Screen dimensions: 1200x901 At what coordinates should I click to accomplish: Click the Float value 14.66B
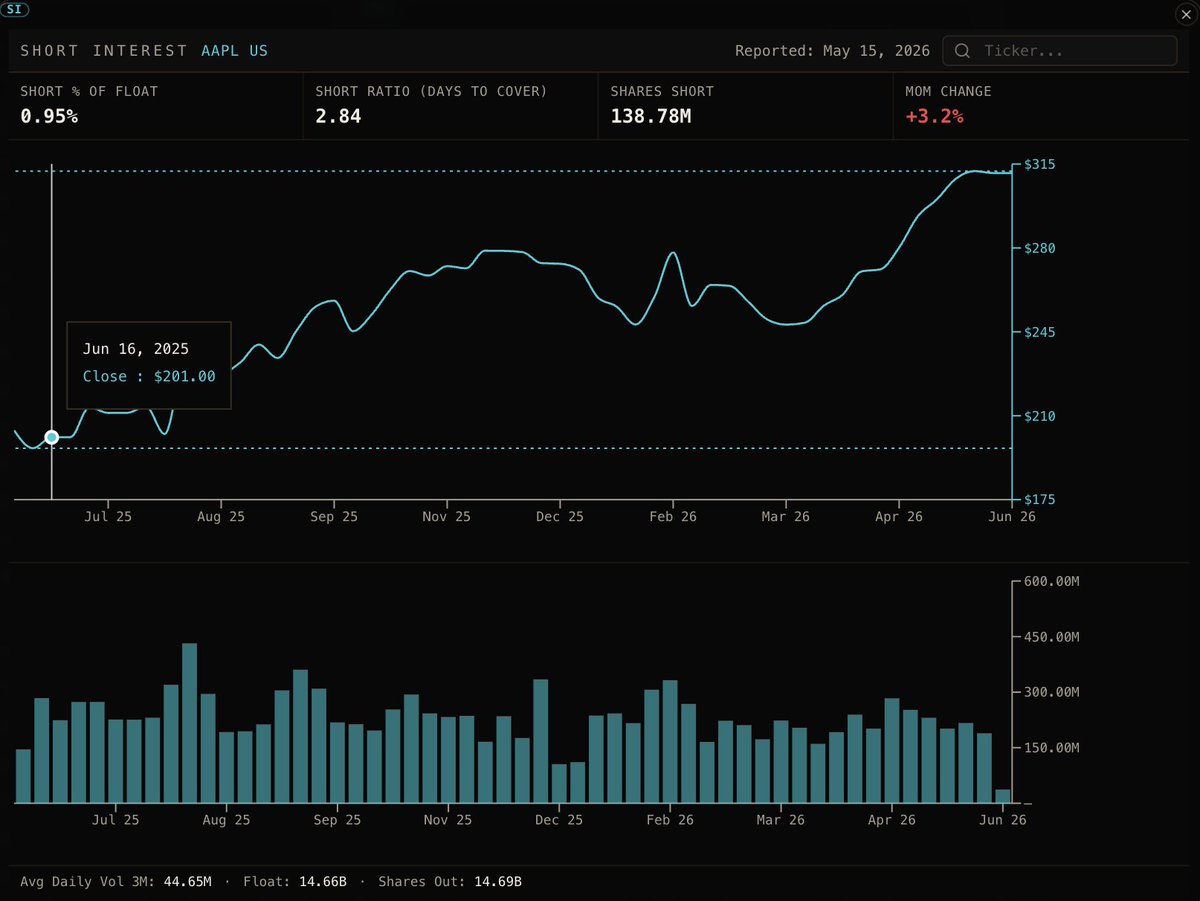click(322, 882)
